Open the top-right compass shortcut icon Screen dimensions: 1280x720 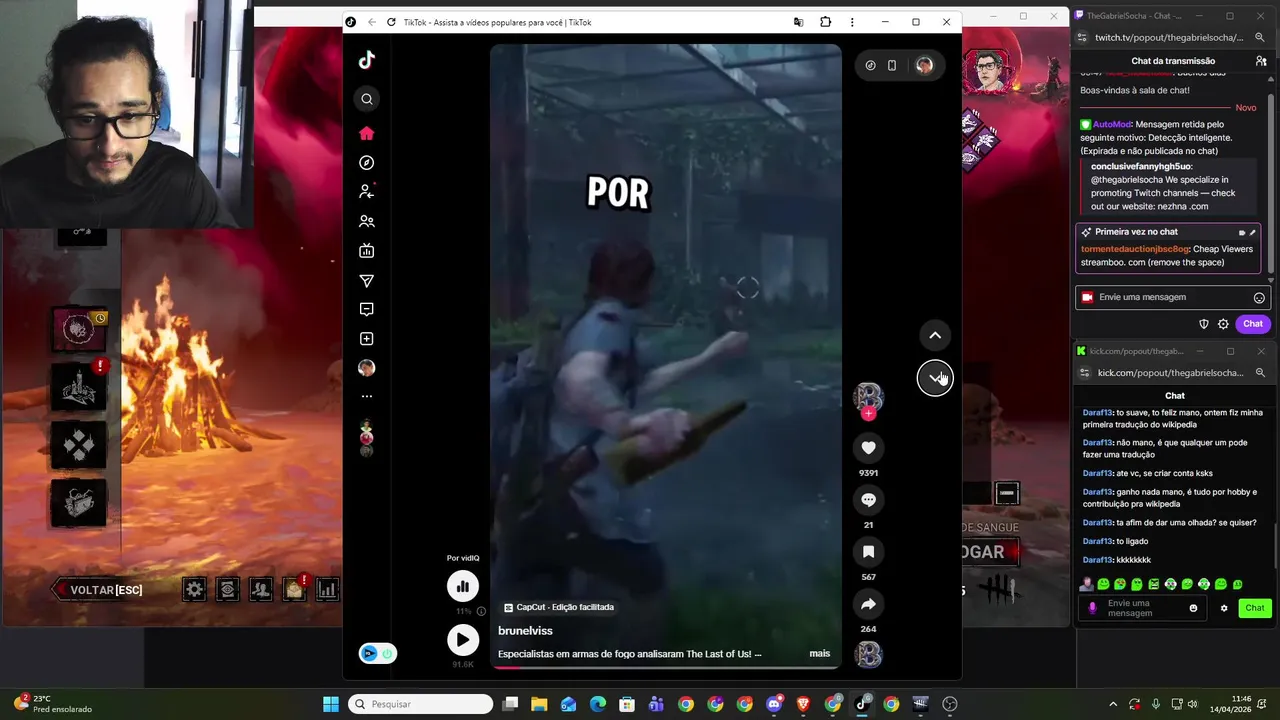pyautogui.click(x=870, y=65)
